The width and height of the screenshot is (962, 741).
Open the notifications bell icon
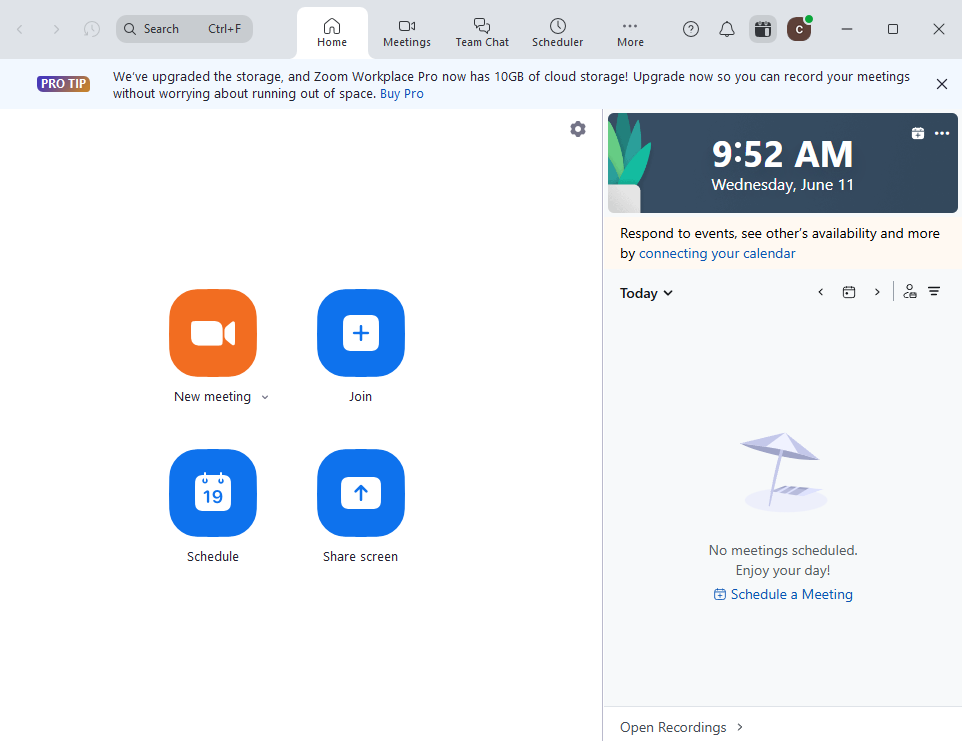pyautogui.click(x=727, y=29)
